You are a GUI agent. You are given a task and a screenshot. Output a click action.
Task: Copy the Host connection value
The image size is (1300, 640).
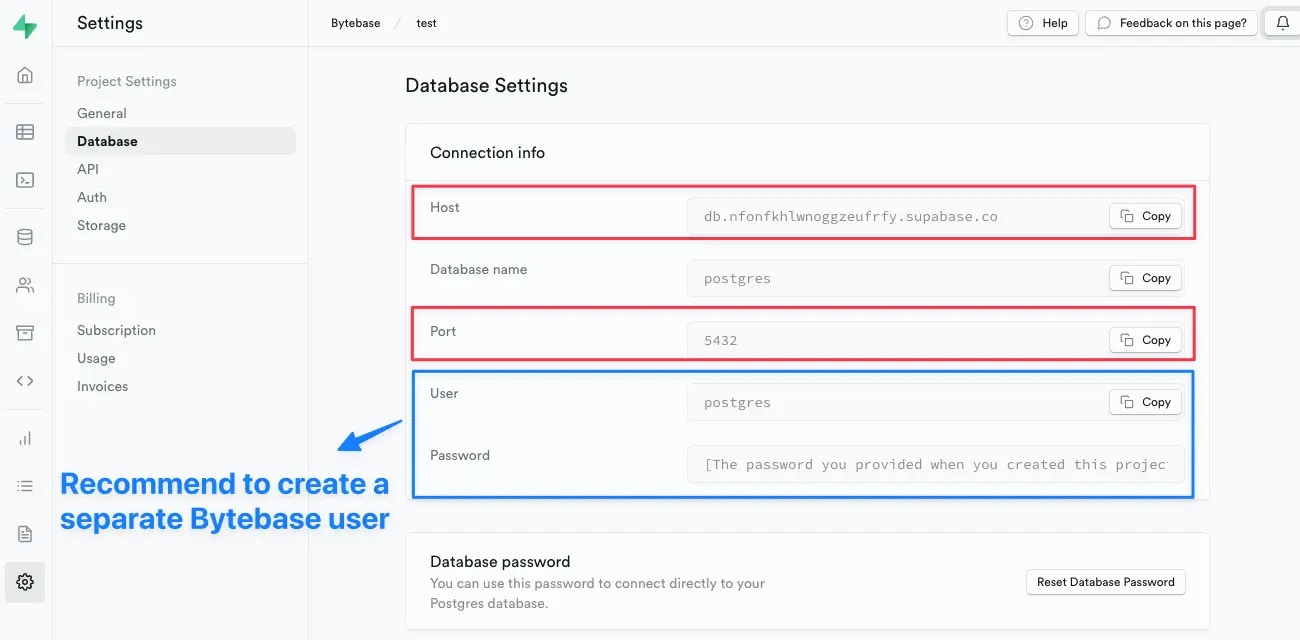click(1144, 215)
